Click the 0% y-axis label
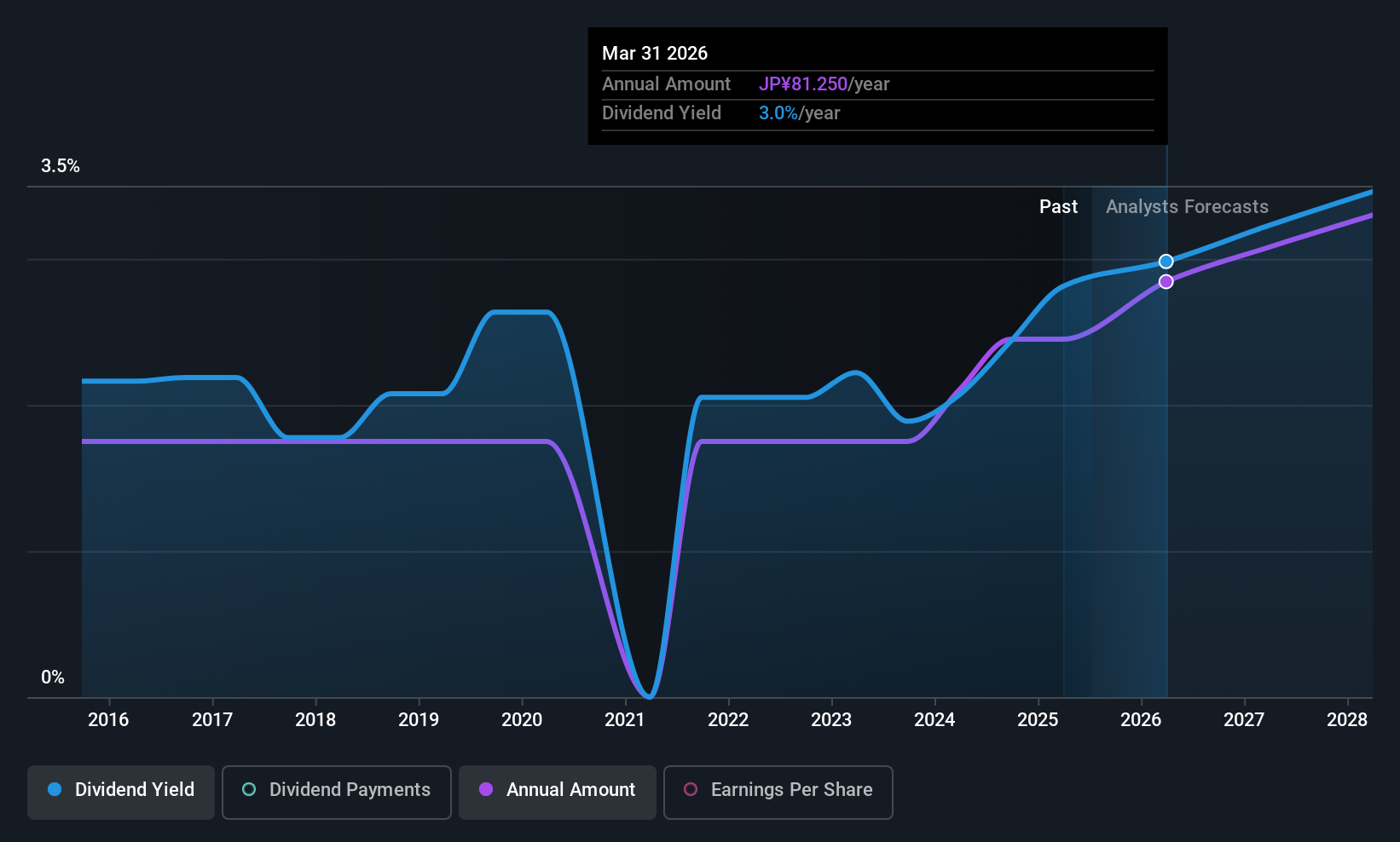The height and width of the screenshot is (842, 1400). pos(53,678)
